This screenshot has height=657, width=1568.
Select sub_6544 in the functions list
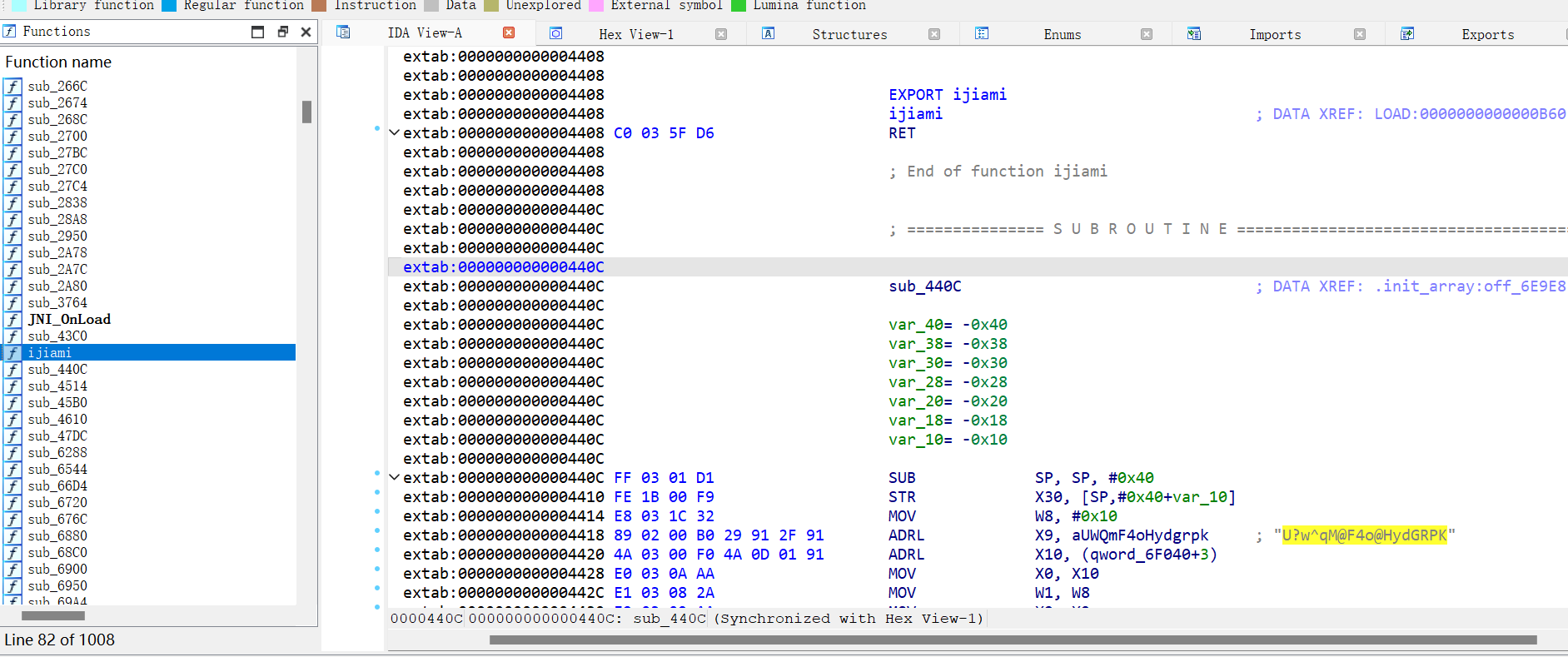[57, 470]
